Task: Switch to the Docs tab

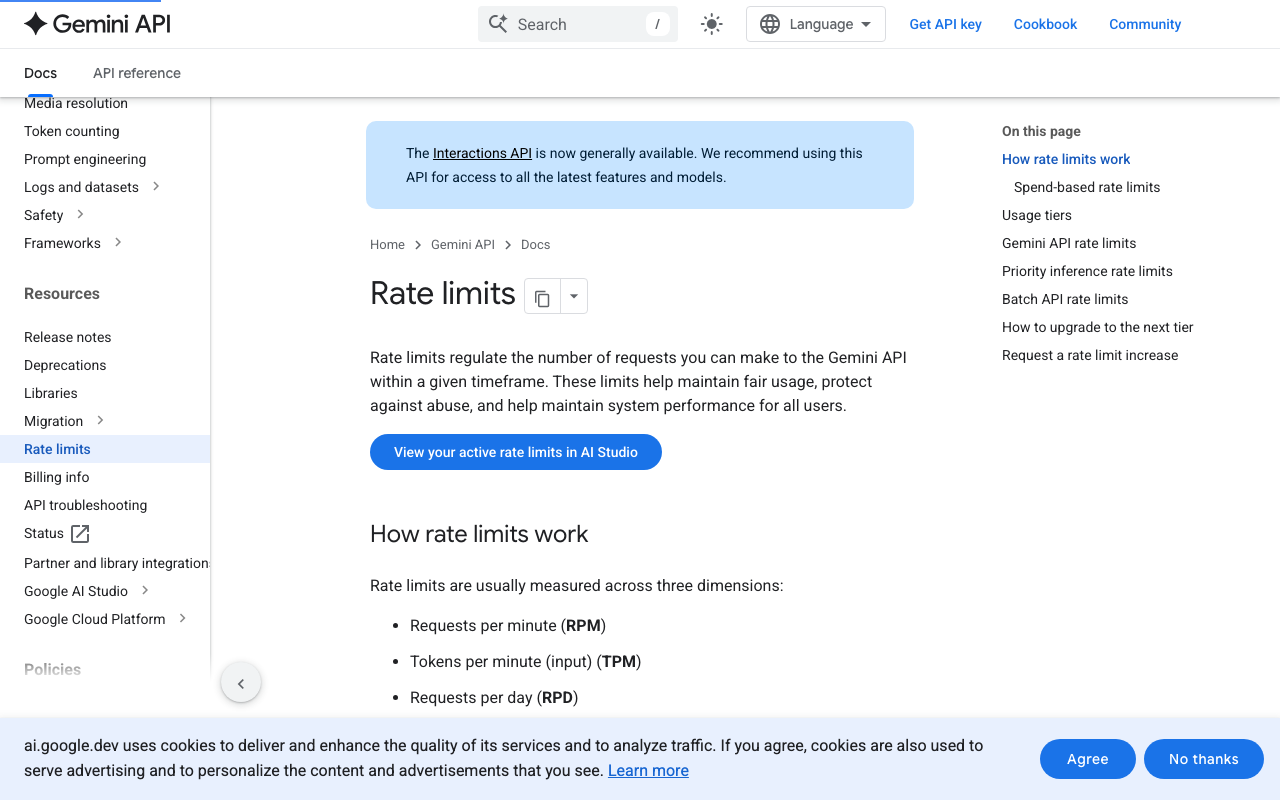Action: 40,73
